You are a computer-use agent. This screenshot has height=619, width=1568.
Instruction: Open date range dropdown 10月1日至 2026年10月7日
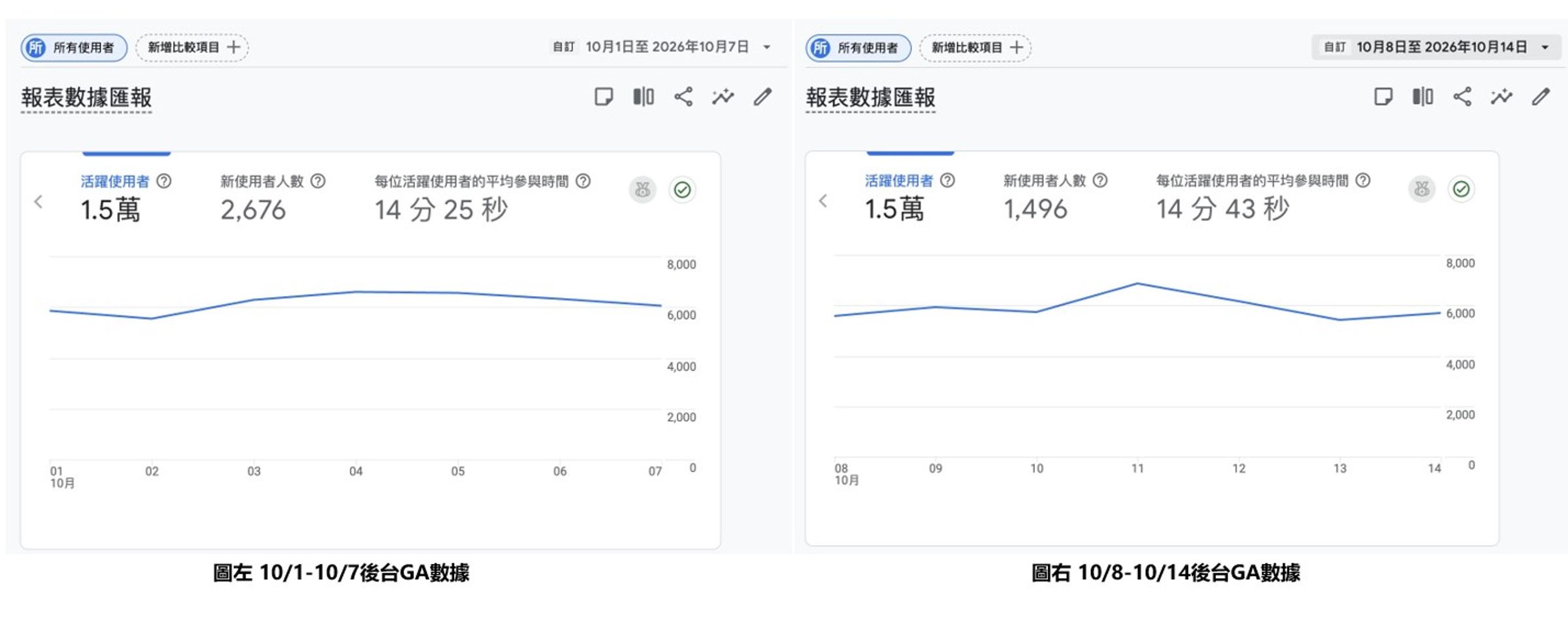pyautogui.click(x=662, y=47)
